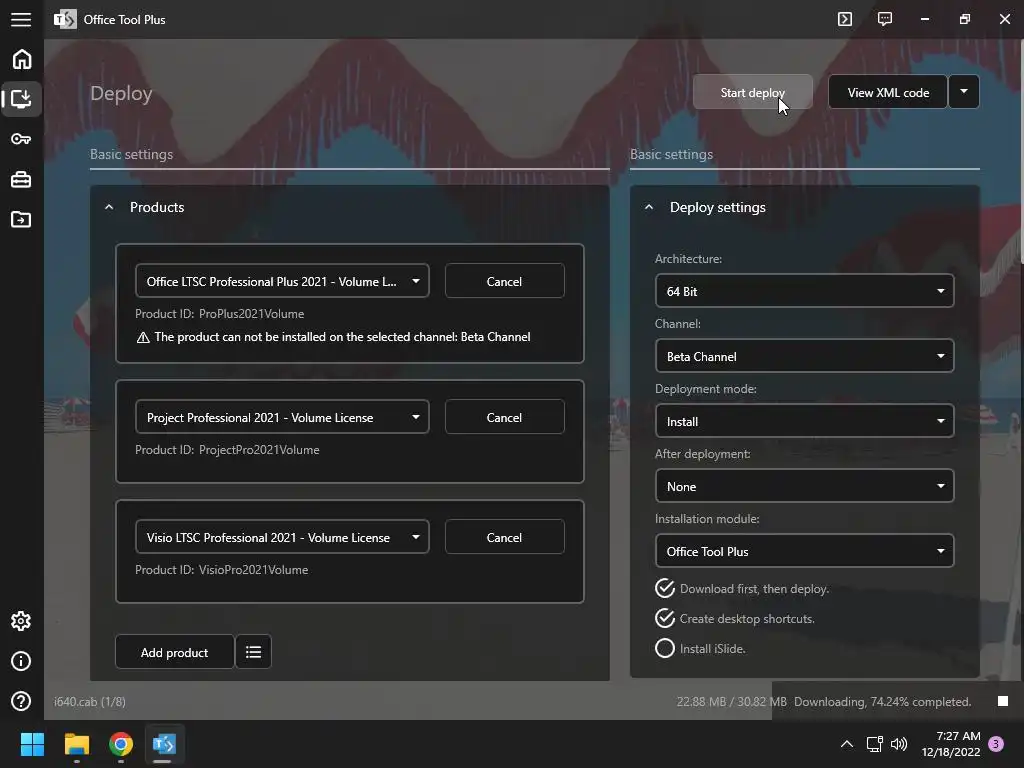Click Beta Channel warning message
Viewport: 1024px width, 768px height.
coord(334,336)
